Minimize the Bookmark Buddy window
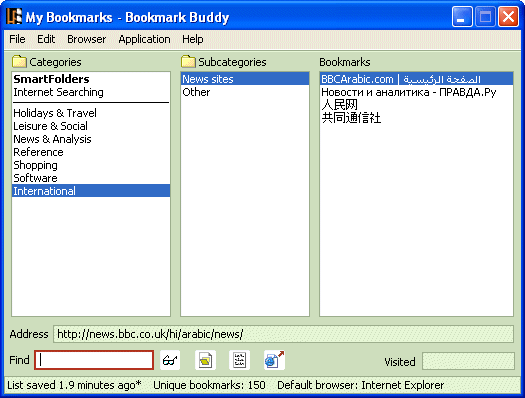The image size is (525, 398). pos(462,17)
